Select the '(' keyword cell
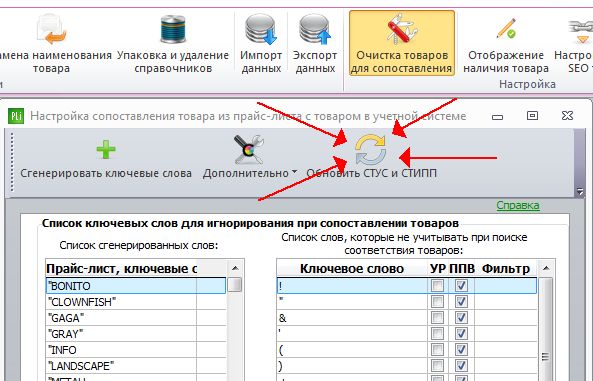 click(352, 350)
